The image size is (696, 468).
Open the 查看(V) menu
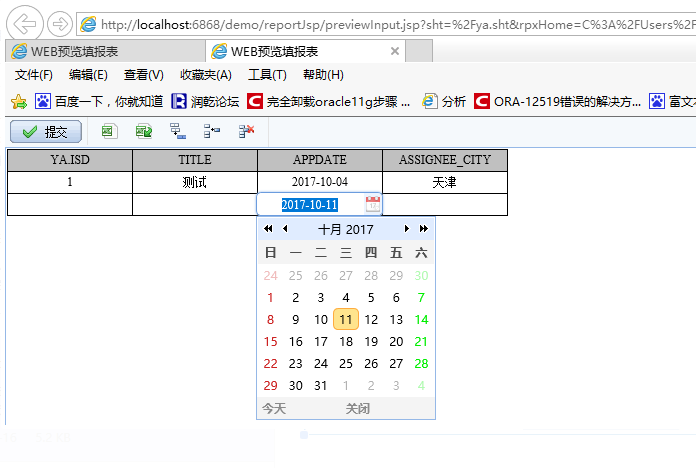tap(143, 75)
